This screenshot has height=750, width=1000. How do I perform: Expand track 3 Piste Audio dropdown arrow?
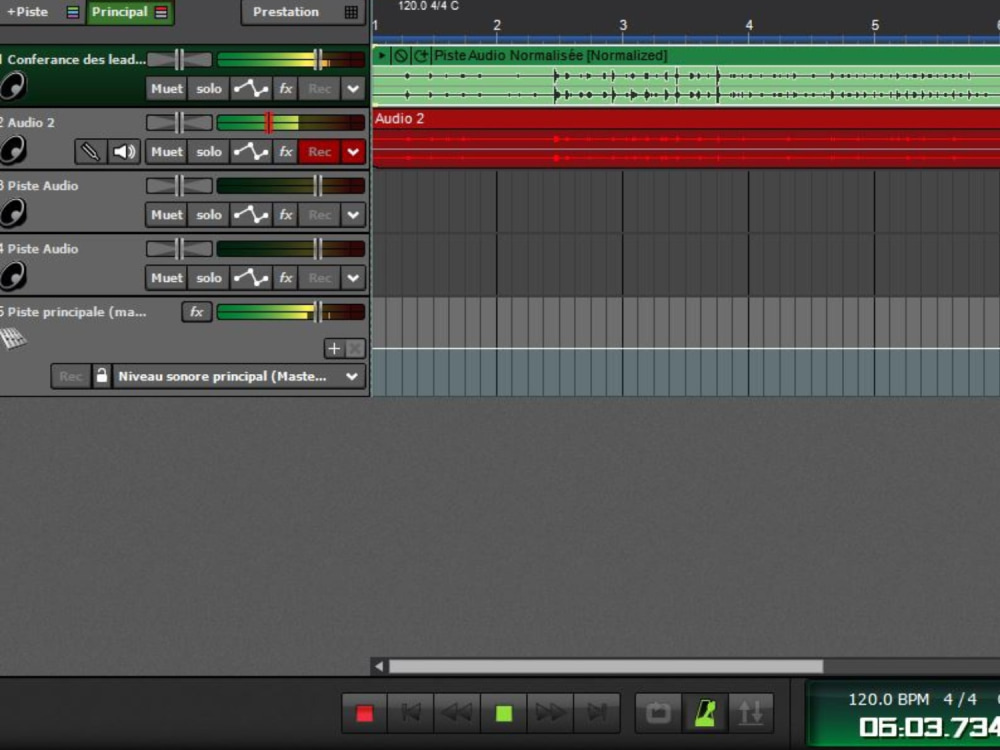[353, 215]
